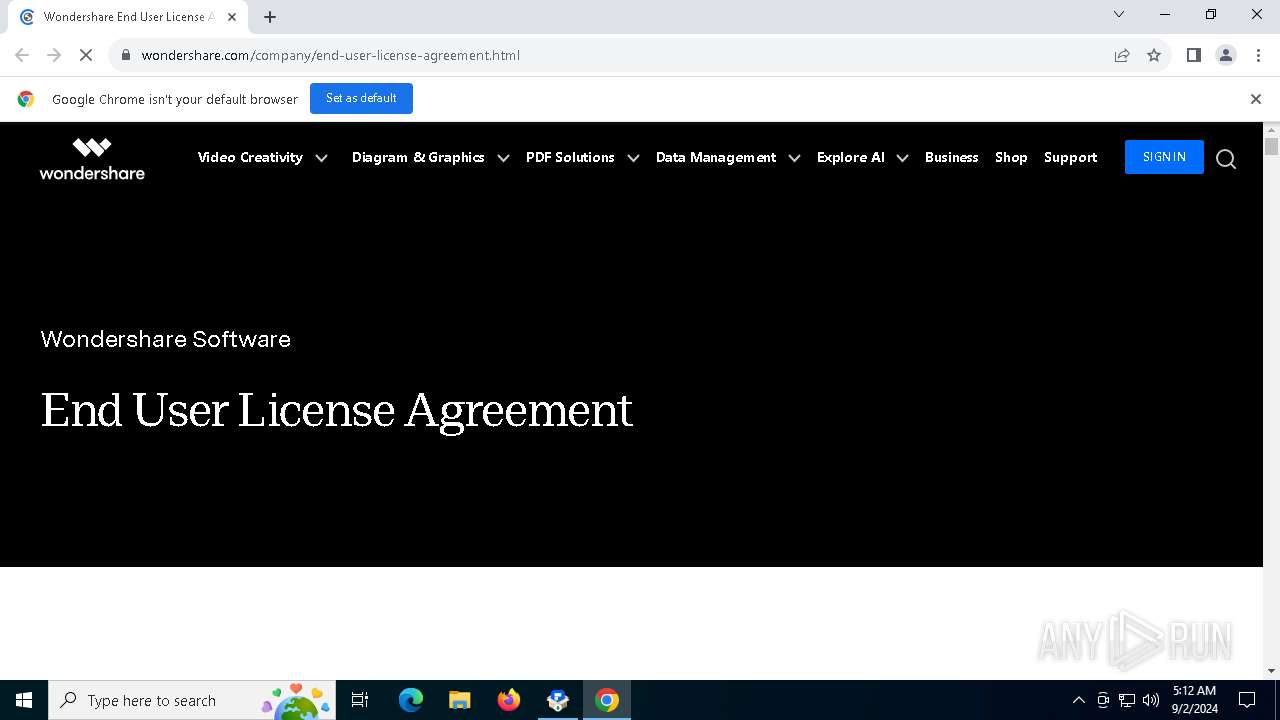The image size is (1280, 720).
Task: Go forward in browser history
Action: (54, 55)
